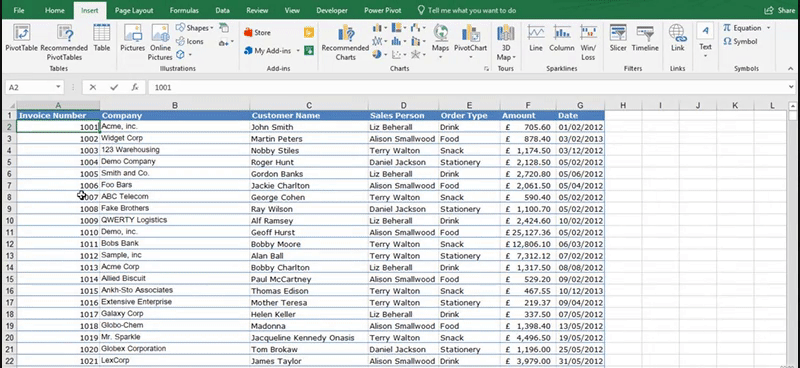Viewport: 800px width, 368px height.
Task: Expand the Name Box dropdown arrow
Action: [58, 87]
